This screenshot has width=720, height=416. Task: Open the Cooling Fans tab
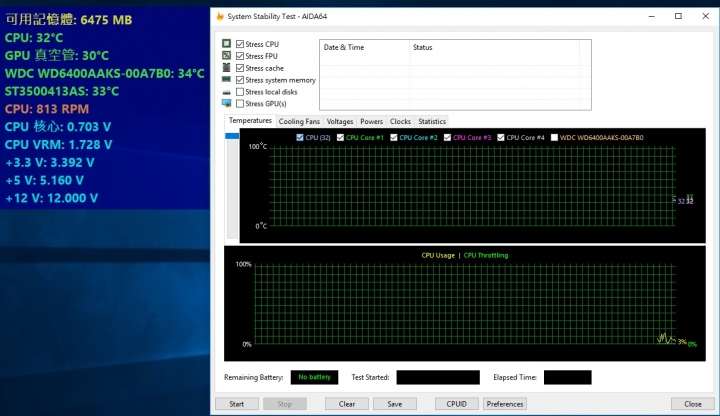tap(299, 121)
